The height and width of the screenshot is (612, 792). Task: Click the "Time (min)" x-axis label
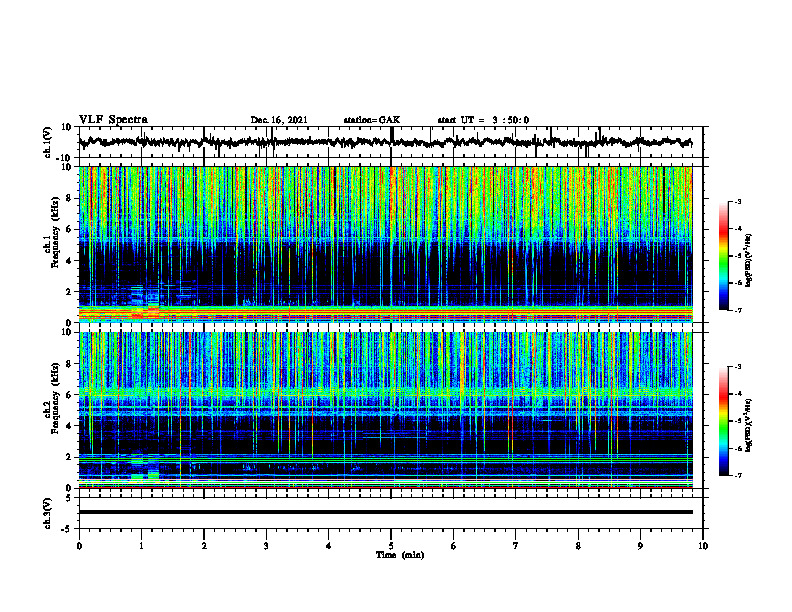tap(400, 555)
